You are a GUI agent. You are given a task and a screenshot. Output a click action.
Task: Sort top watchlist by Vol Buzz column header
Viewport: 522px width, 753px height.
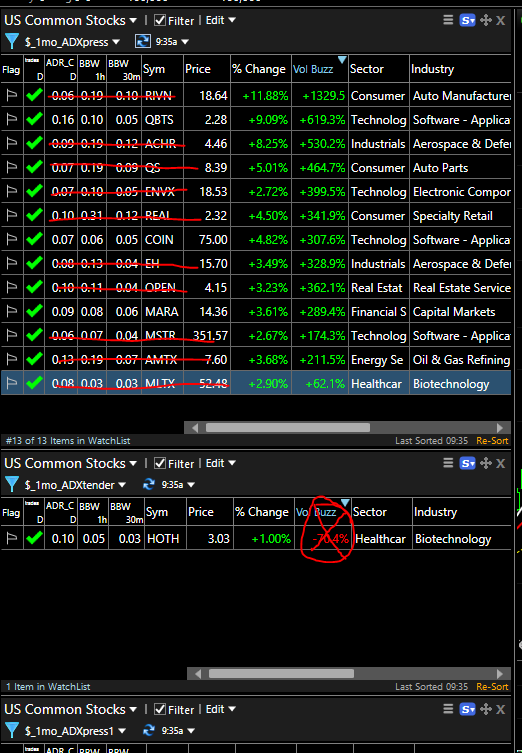pos(320,69)
